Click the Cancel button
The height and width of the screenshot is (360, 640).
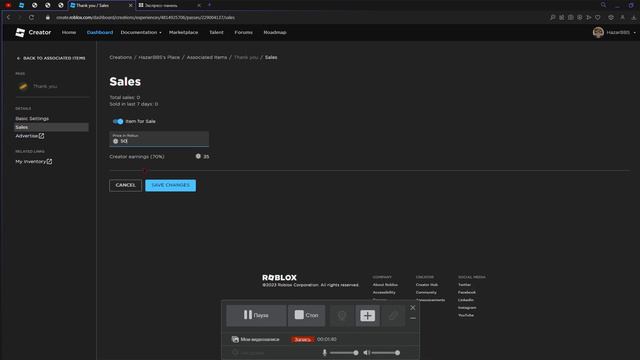pyautogui.click(x=125, y=185)
